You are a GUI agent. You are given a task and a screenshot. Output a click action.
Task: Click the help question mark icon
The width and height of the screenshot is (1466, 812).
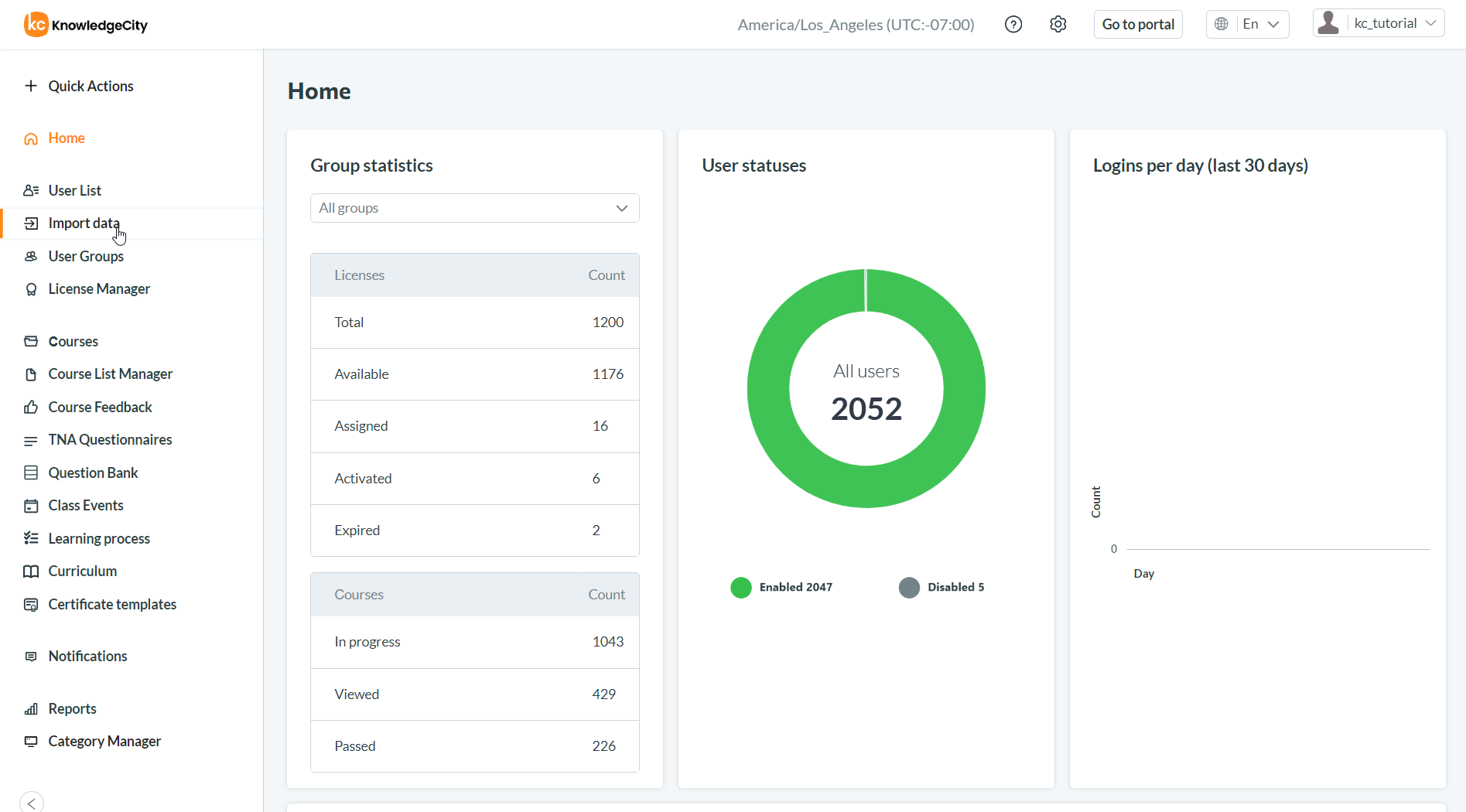(x=1013, y=25)
